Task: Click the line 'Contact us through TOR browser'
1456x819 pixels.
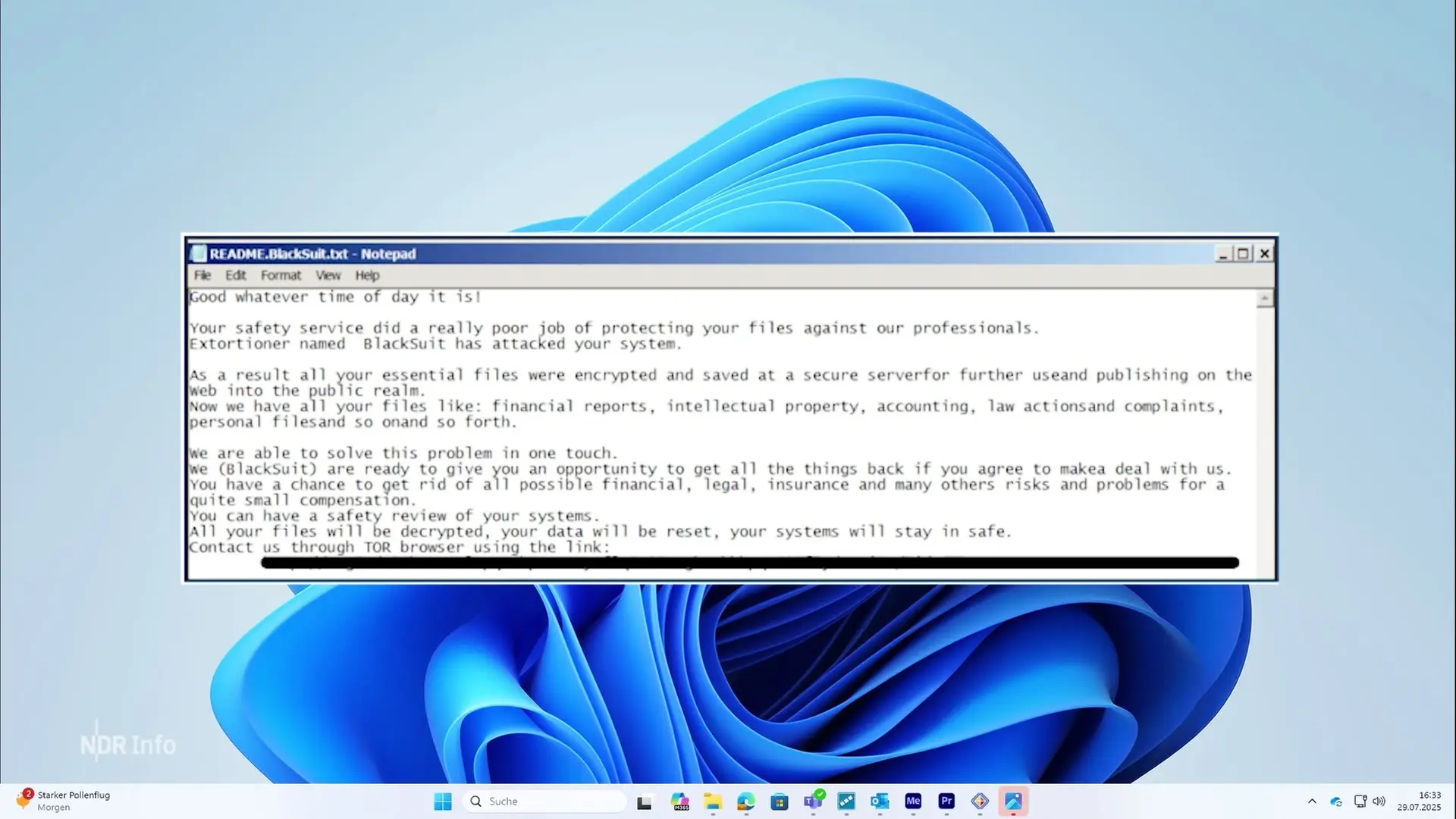Action: [400, 547]
